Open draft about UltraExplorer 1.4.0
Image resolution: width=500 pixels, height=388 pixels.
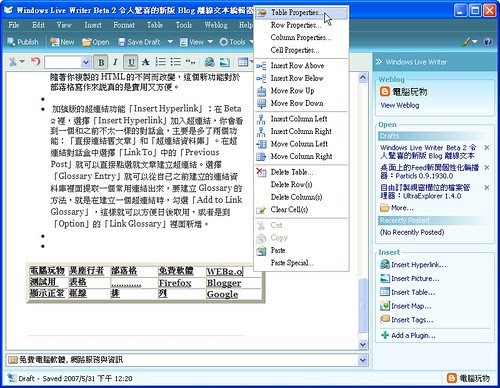tap(425, 191)
